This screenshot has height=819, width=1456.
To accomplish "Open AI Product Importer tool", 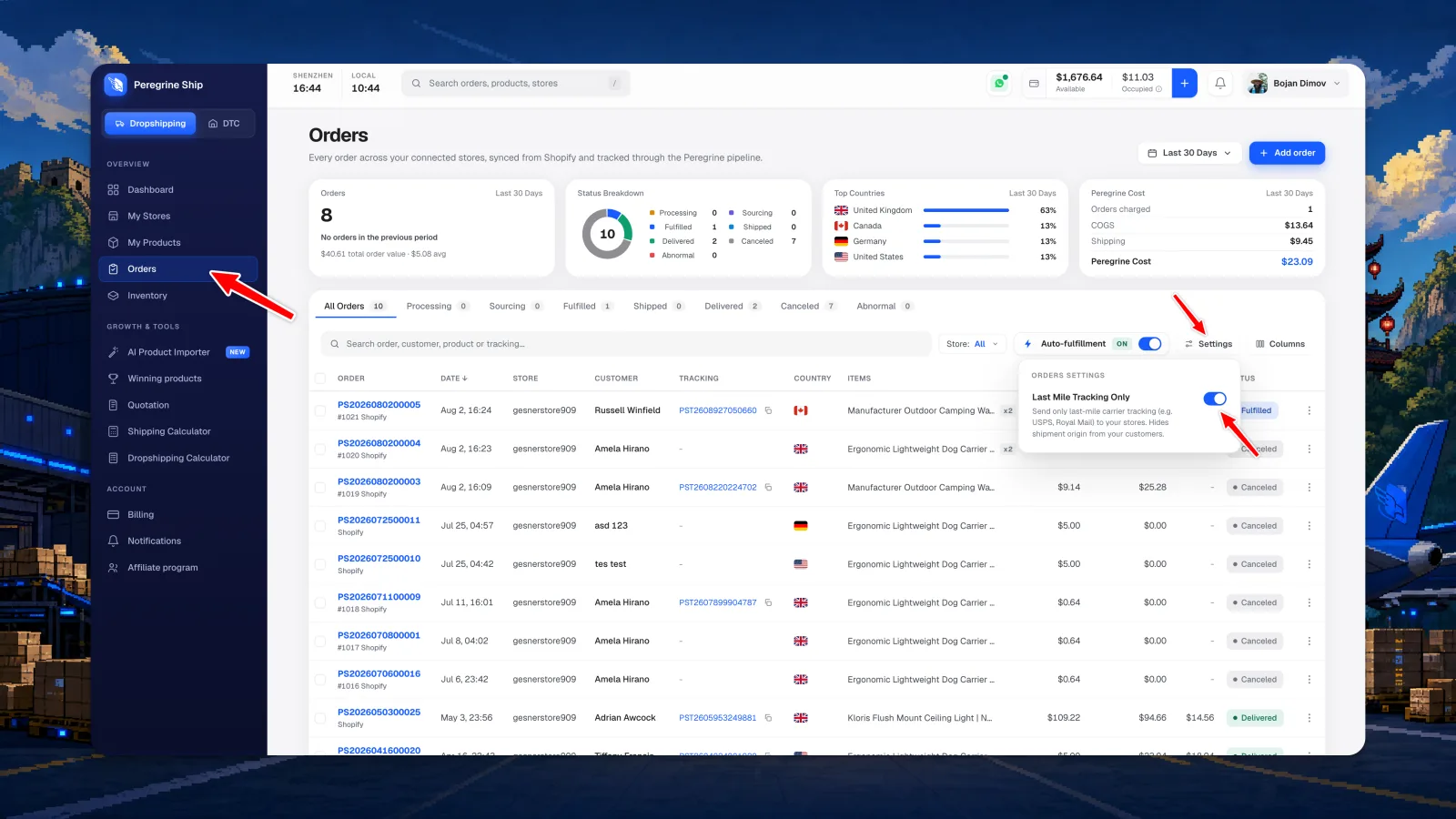I will [178, 352].
